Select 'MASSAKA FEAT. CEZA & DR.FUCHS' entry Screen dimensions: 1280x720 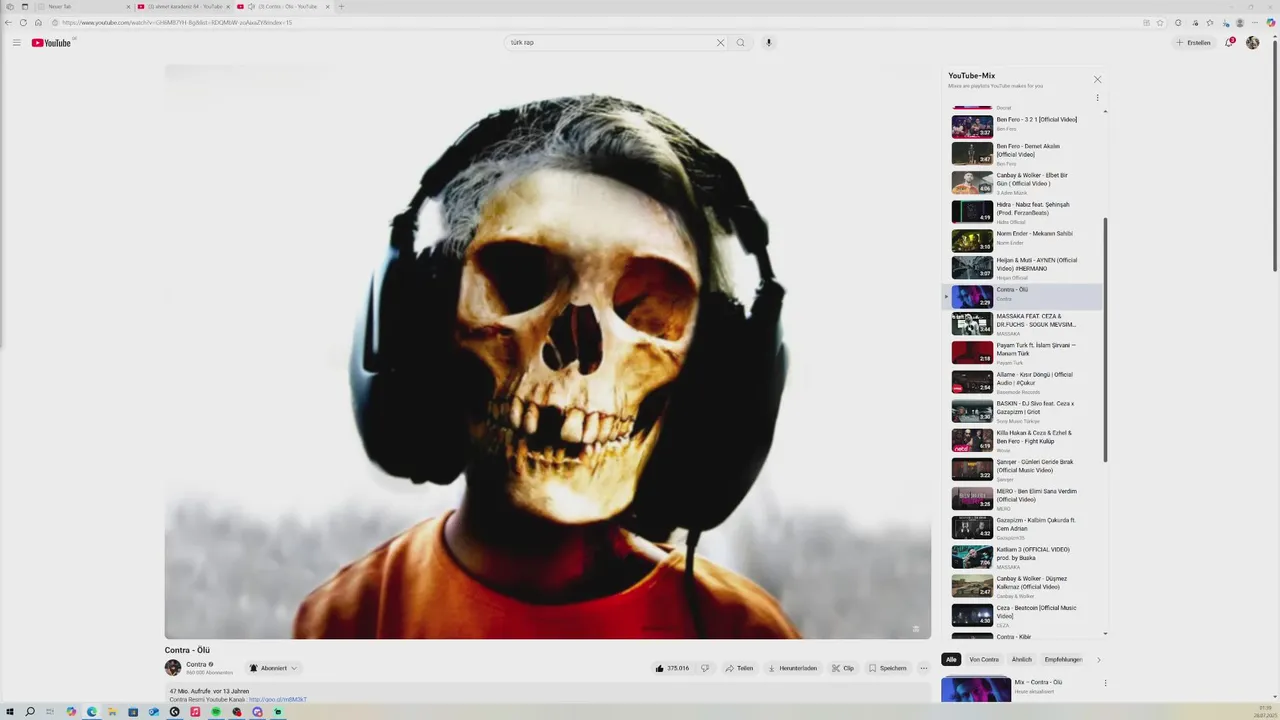click(x=1023, y=323)
